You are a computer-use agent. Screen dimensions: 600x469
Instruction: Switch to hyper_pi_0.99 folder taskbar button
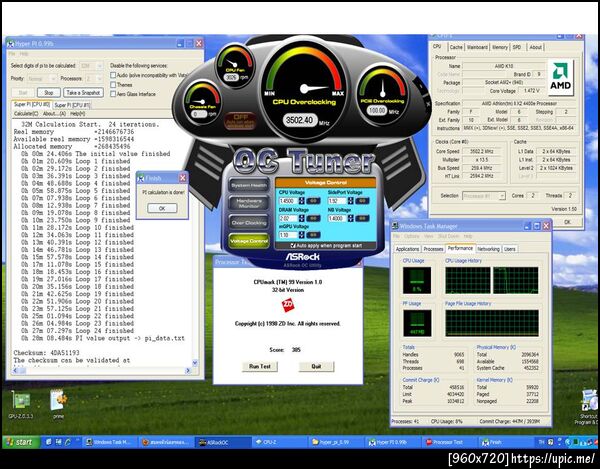pos(336,442)
